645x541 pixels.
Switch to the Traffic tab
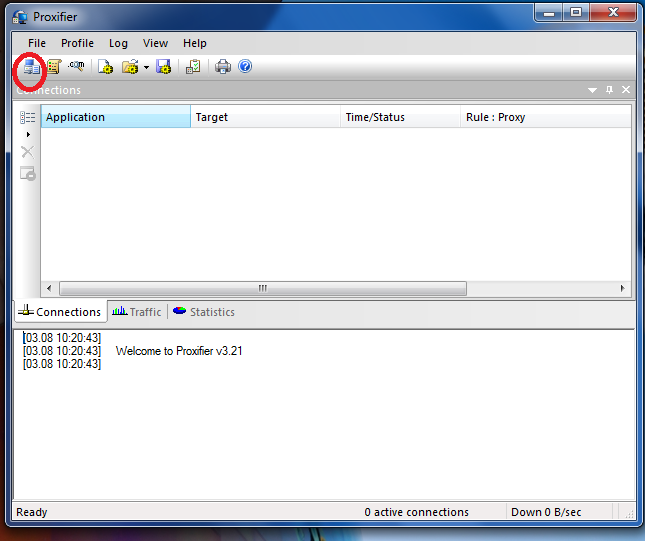tap(137, 312)
